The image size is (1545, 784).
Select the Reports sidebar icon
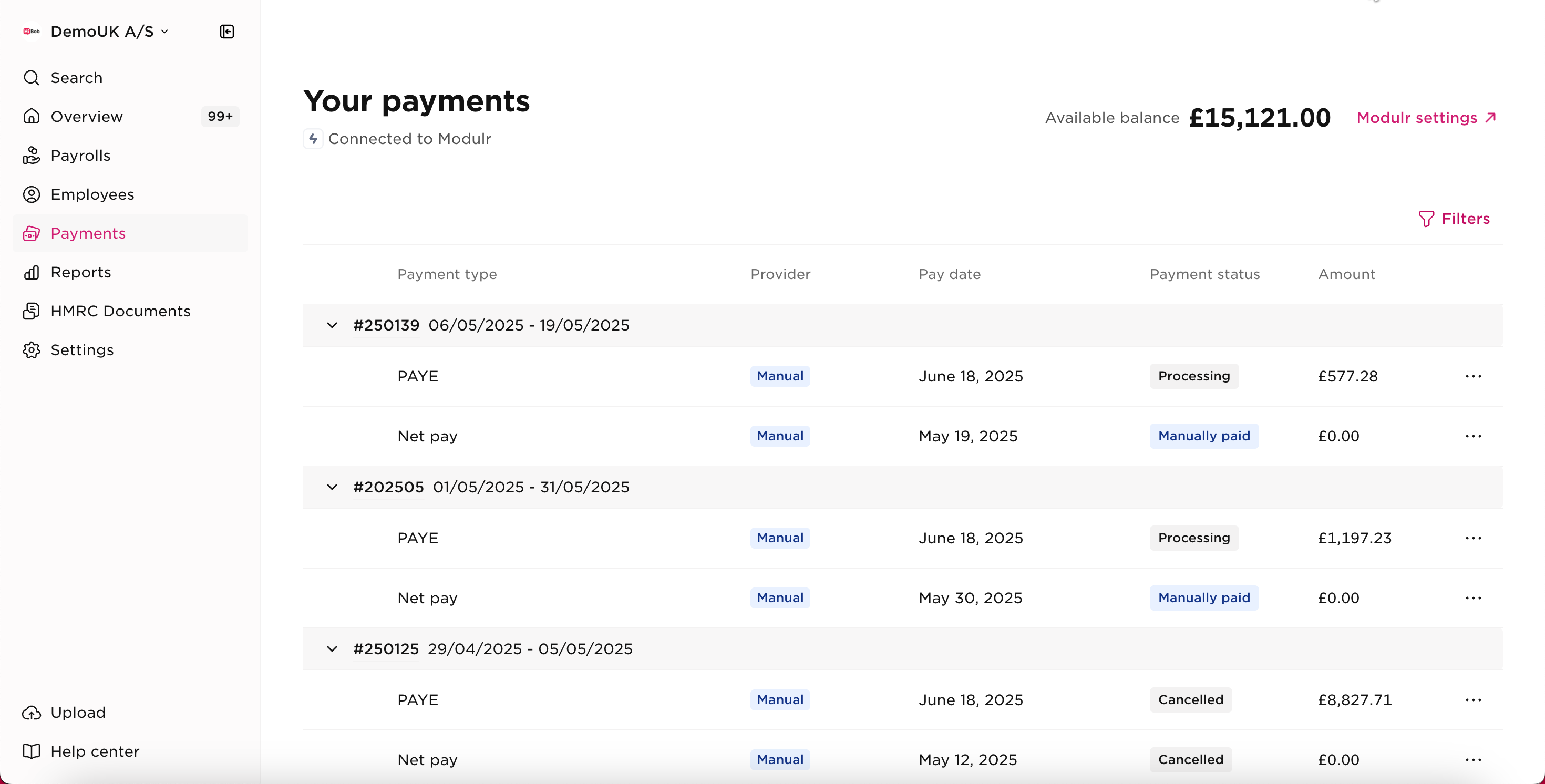point(31,272)
